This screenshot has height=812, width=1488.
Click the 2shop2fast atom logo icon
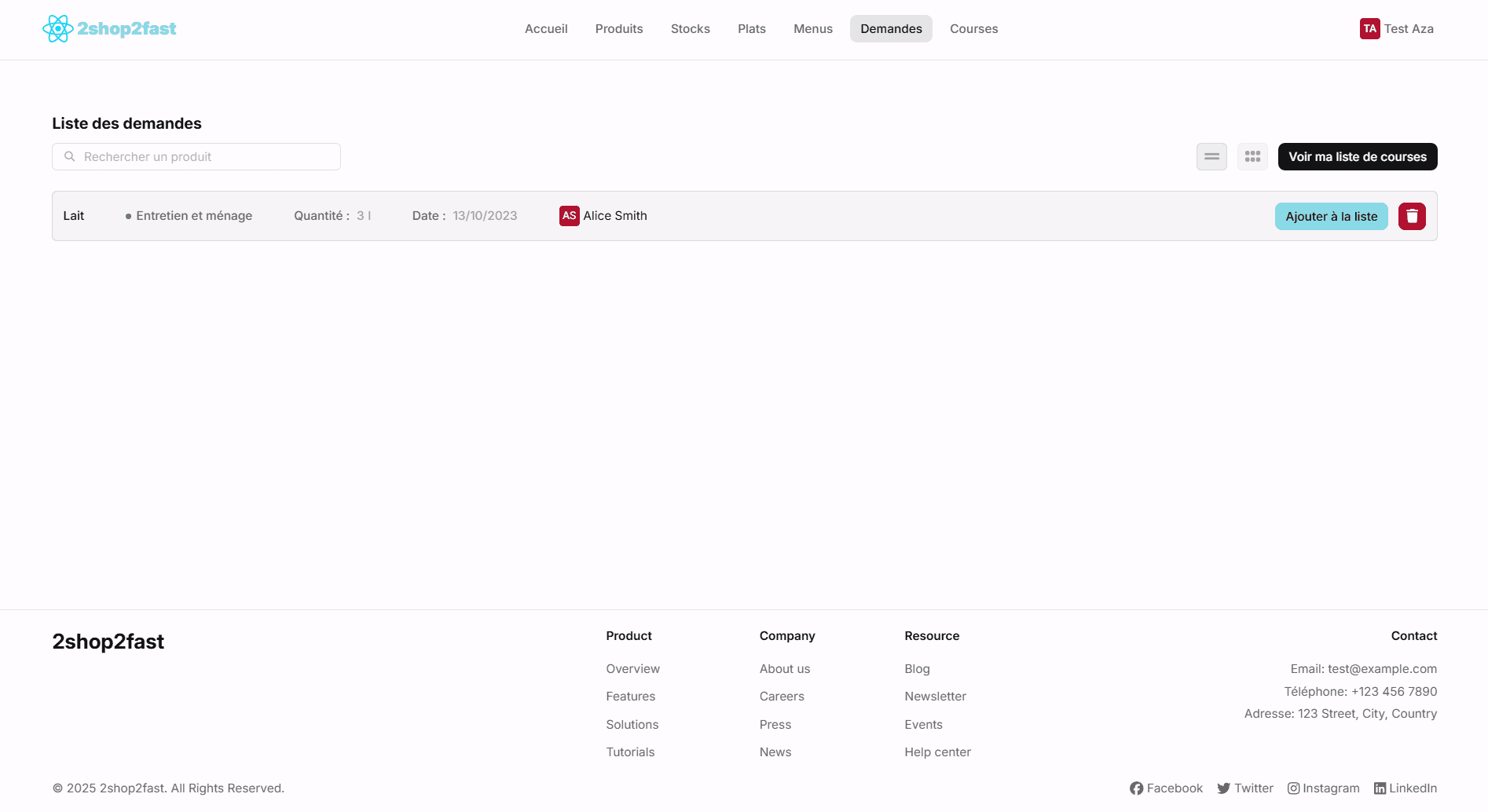click(57, 29)
